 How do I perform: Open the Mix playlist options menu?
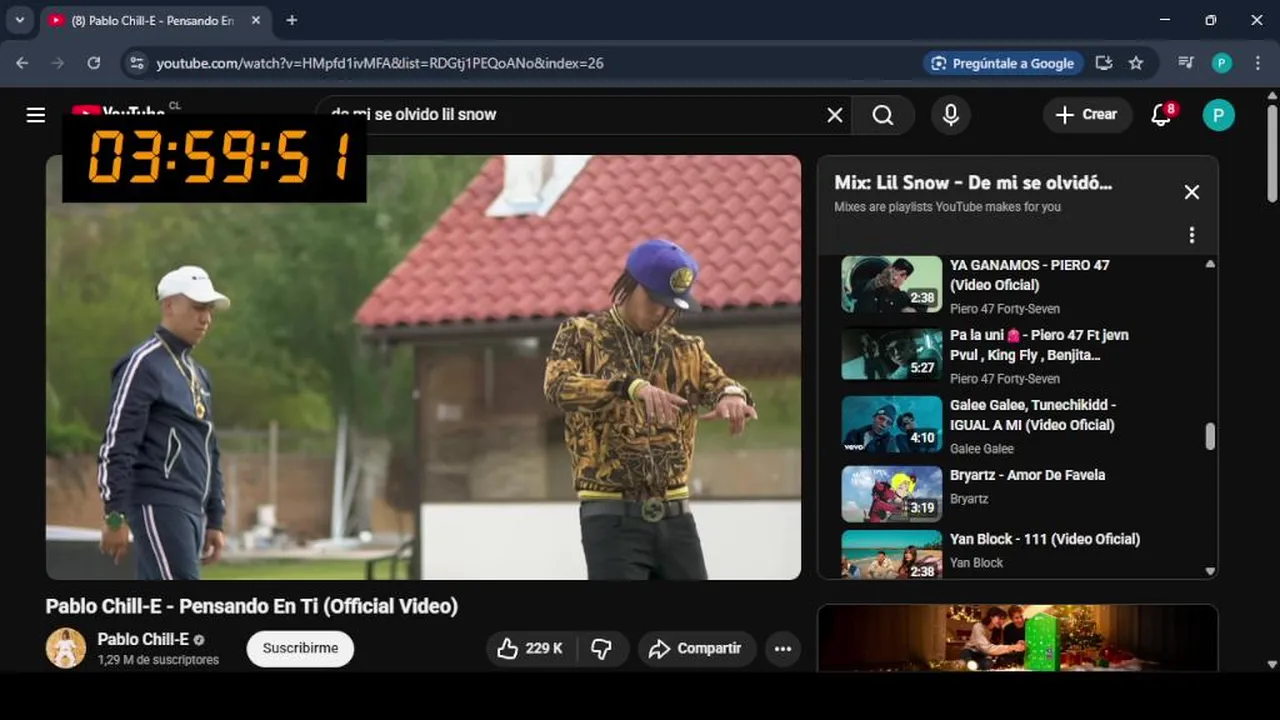[1192, 235]
